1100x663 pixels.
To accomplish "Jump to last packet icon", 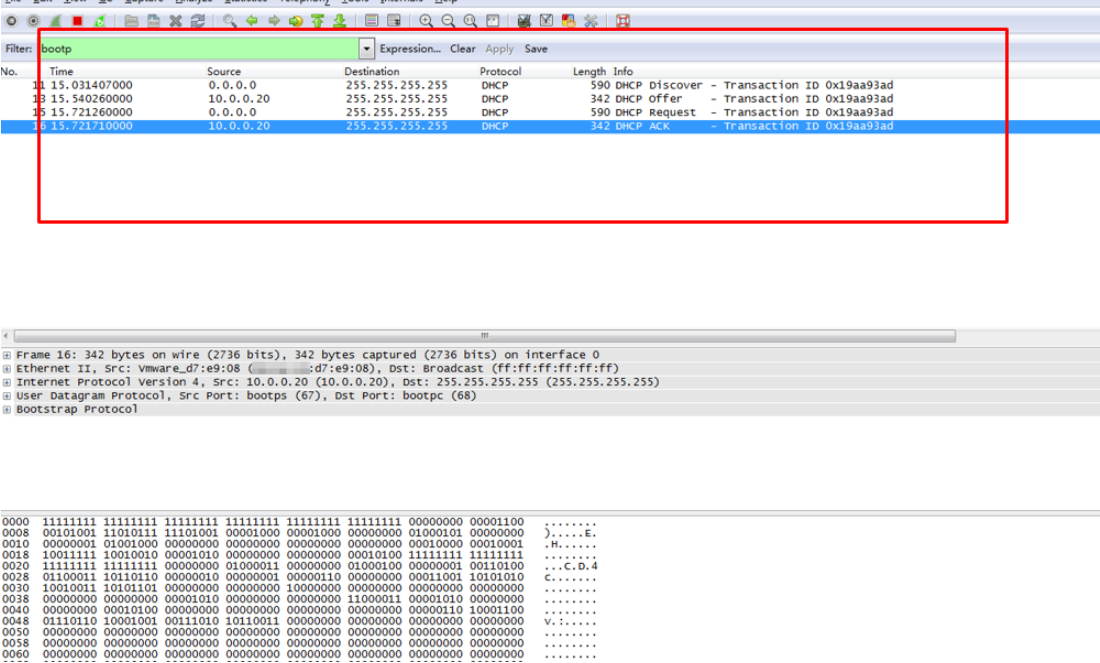I will (x=340, y=21).
